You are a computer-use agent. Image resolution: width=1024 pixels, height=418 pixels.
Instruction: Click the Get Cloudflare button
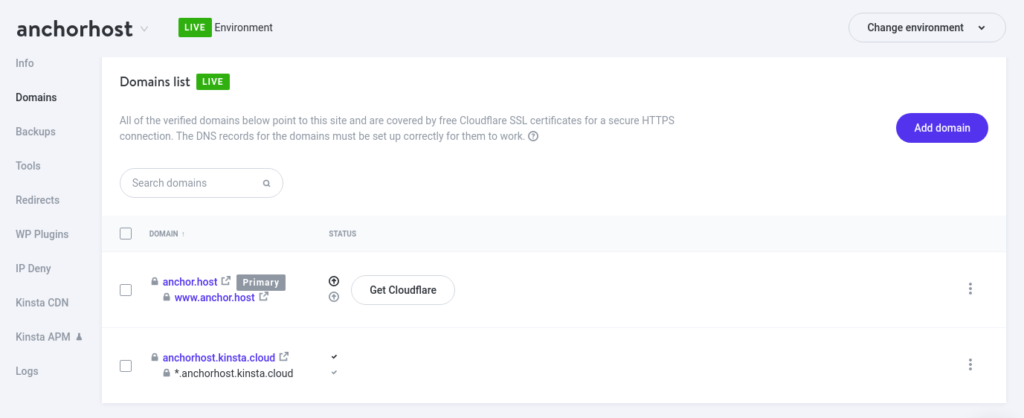(x=403, y=290)
